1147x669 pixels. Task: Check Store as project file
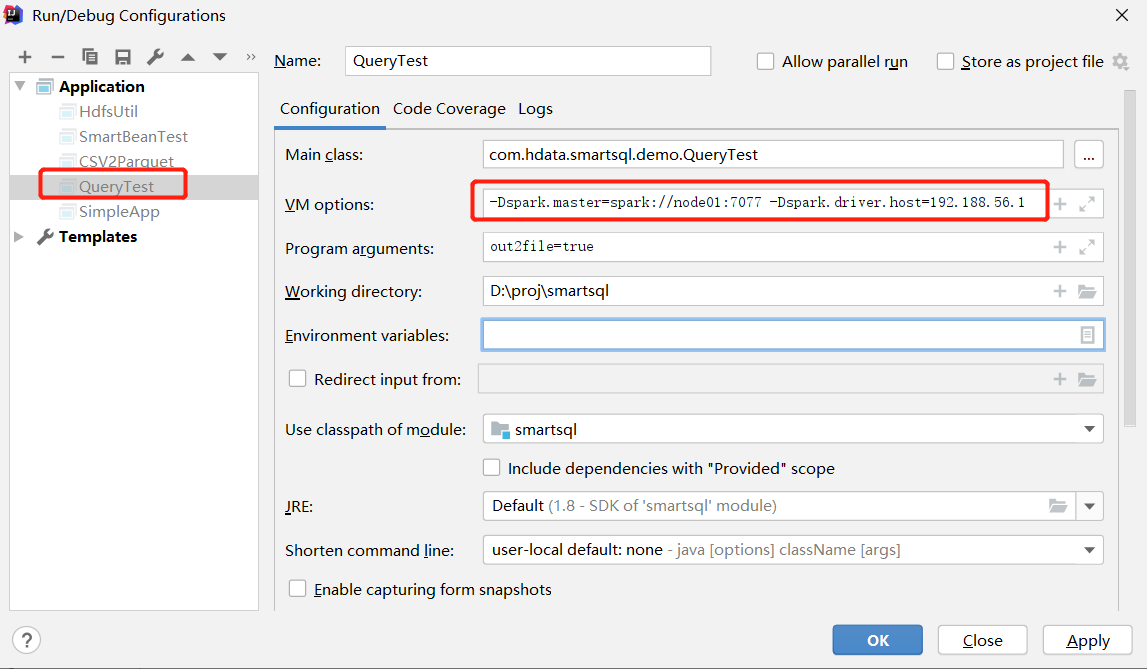tap(945, 62)
